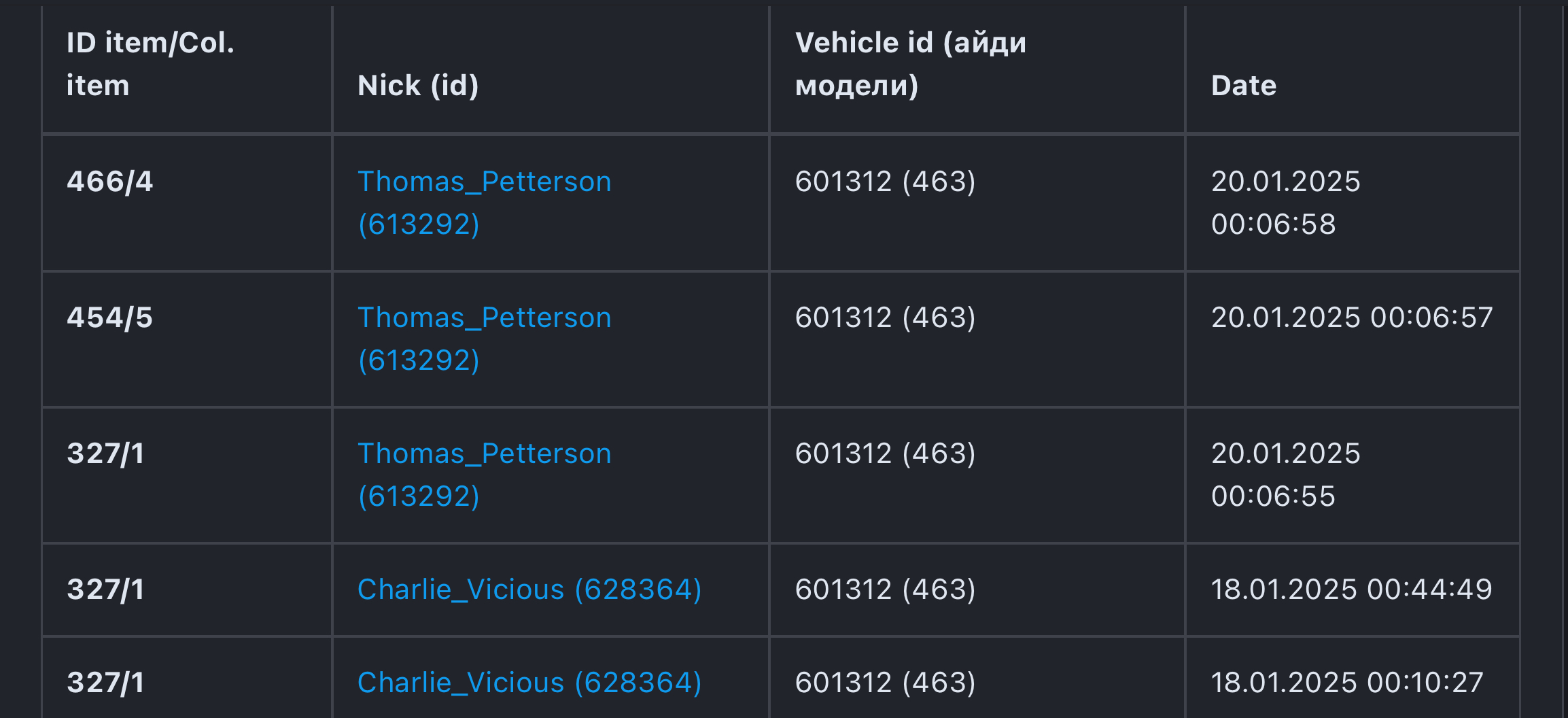Click the "Vehicle id (айди модели)" column header
Image resolution: width=1568 pixels, height=718 pixels.
(910, 64)
